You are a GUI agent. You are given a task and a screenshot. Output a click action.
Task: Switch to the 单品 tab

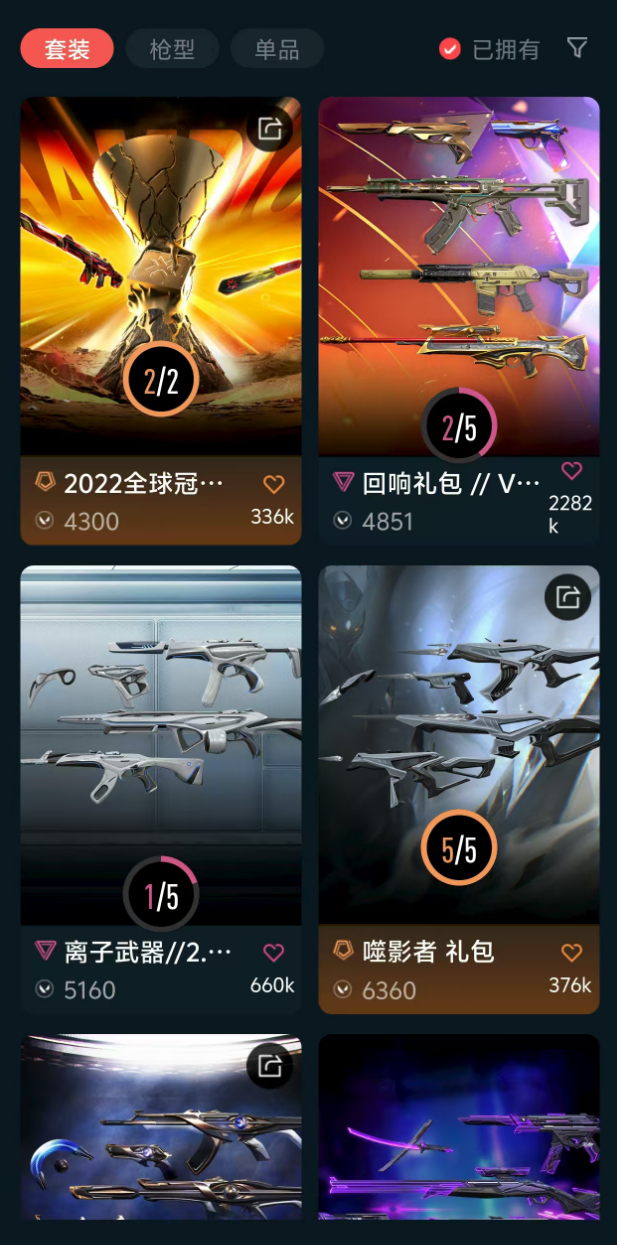click(277, 49)
